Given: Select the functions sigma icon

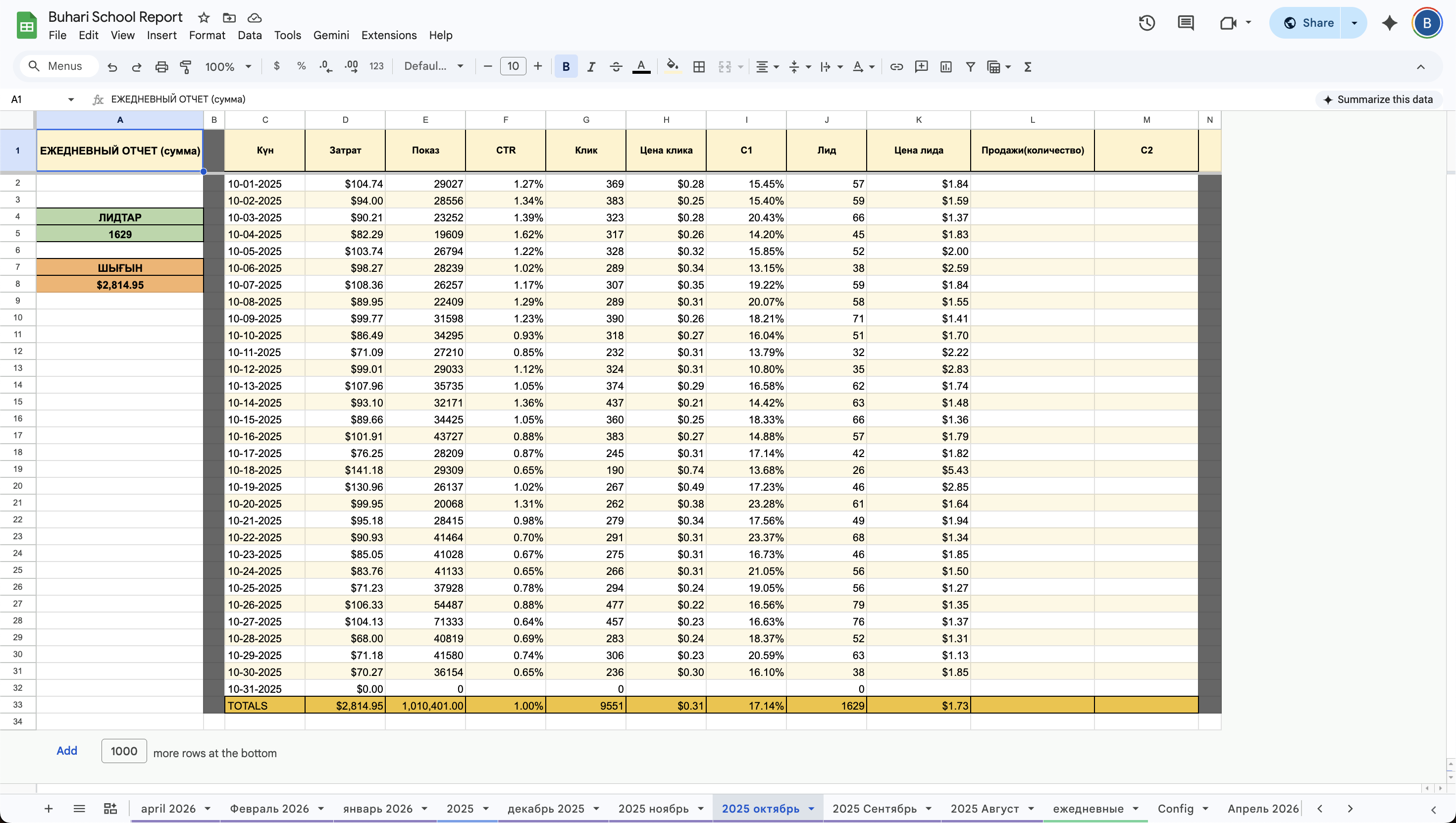Looking at the screenshot, I should 1028,67.
